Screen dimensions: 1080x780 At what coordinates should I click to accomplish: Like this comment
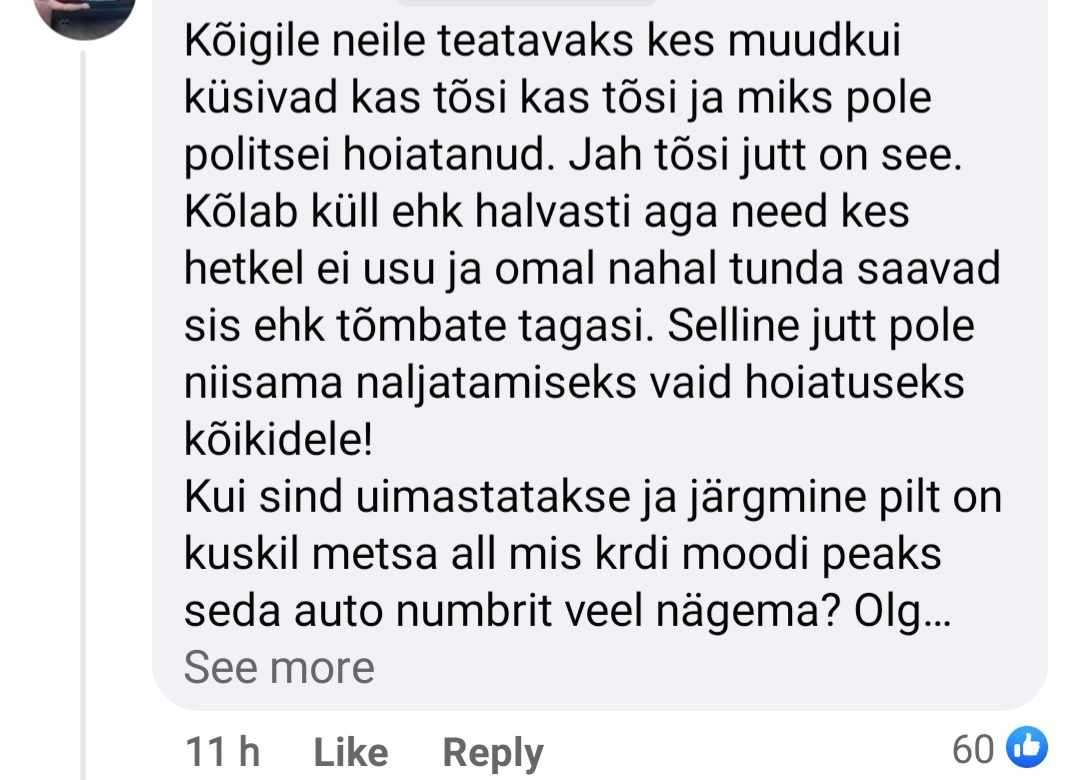[351, 751]
